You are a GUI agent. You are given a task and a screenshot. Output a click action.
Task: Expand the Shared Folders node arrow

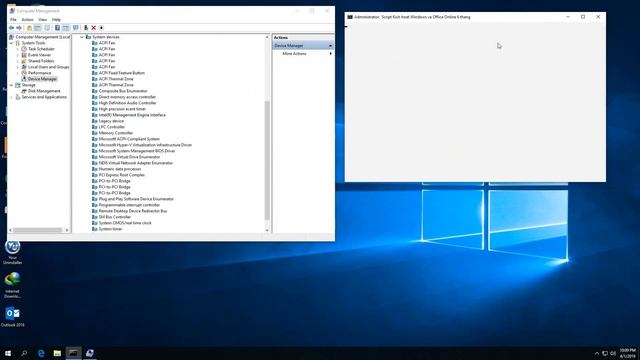18,61
